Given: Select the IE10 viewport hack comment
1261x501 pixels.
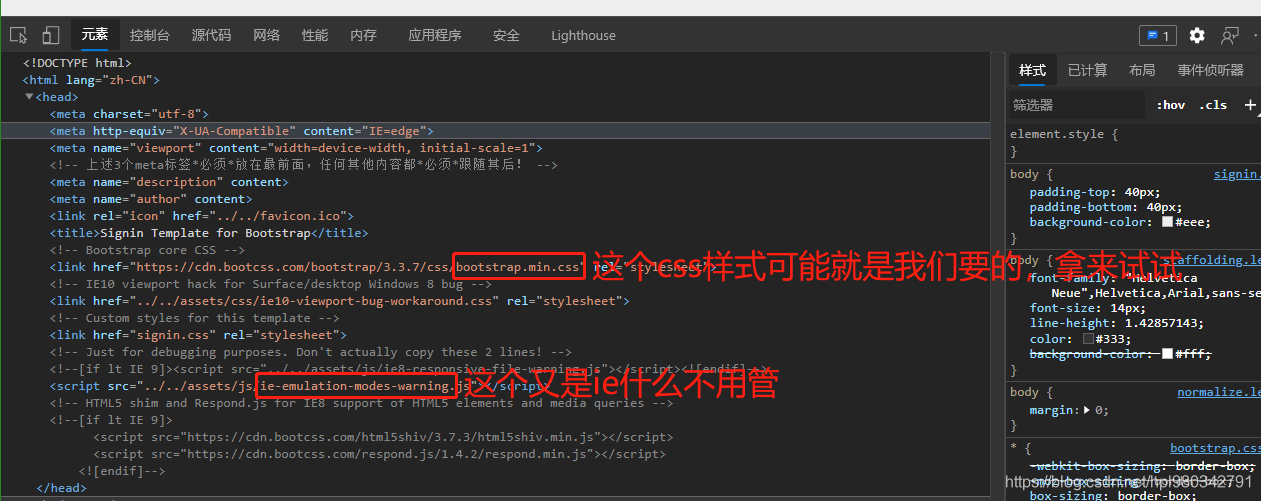Looking at the screenshot, I should 271,284.
